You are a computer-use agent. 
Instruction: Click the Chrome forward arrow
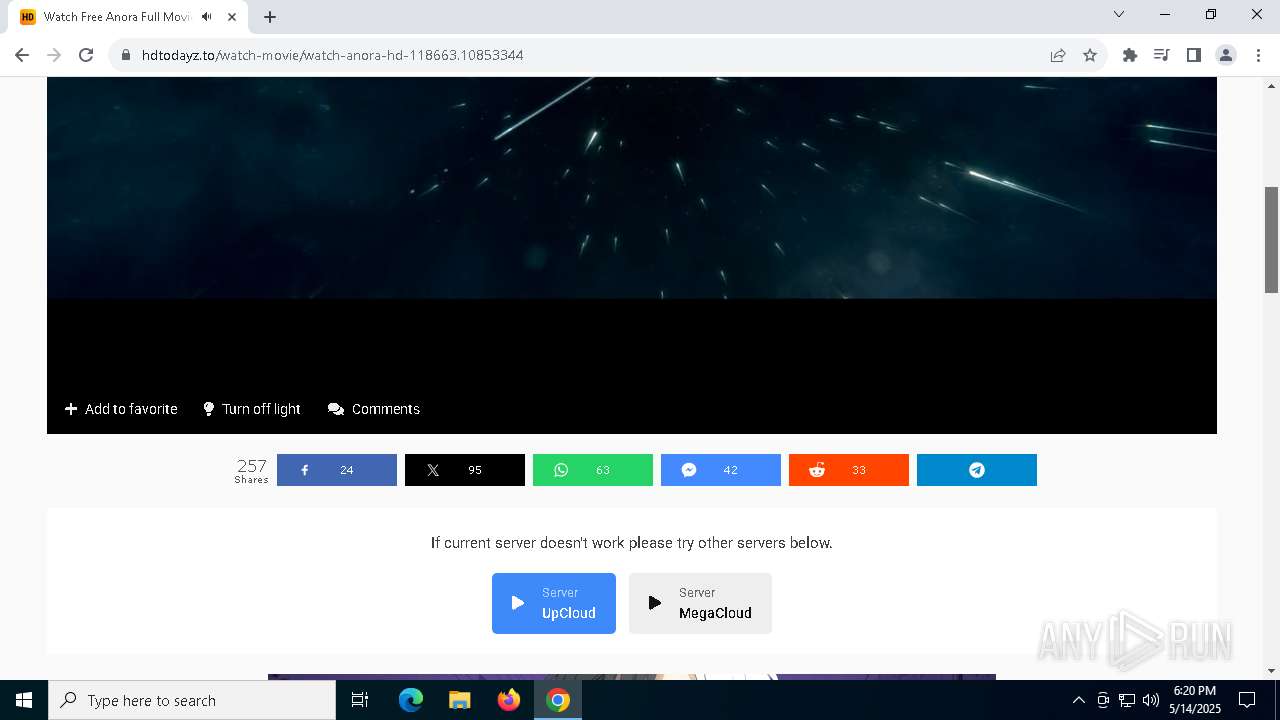54,55
